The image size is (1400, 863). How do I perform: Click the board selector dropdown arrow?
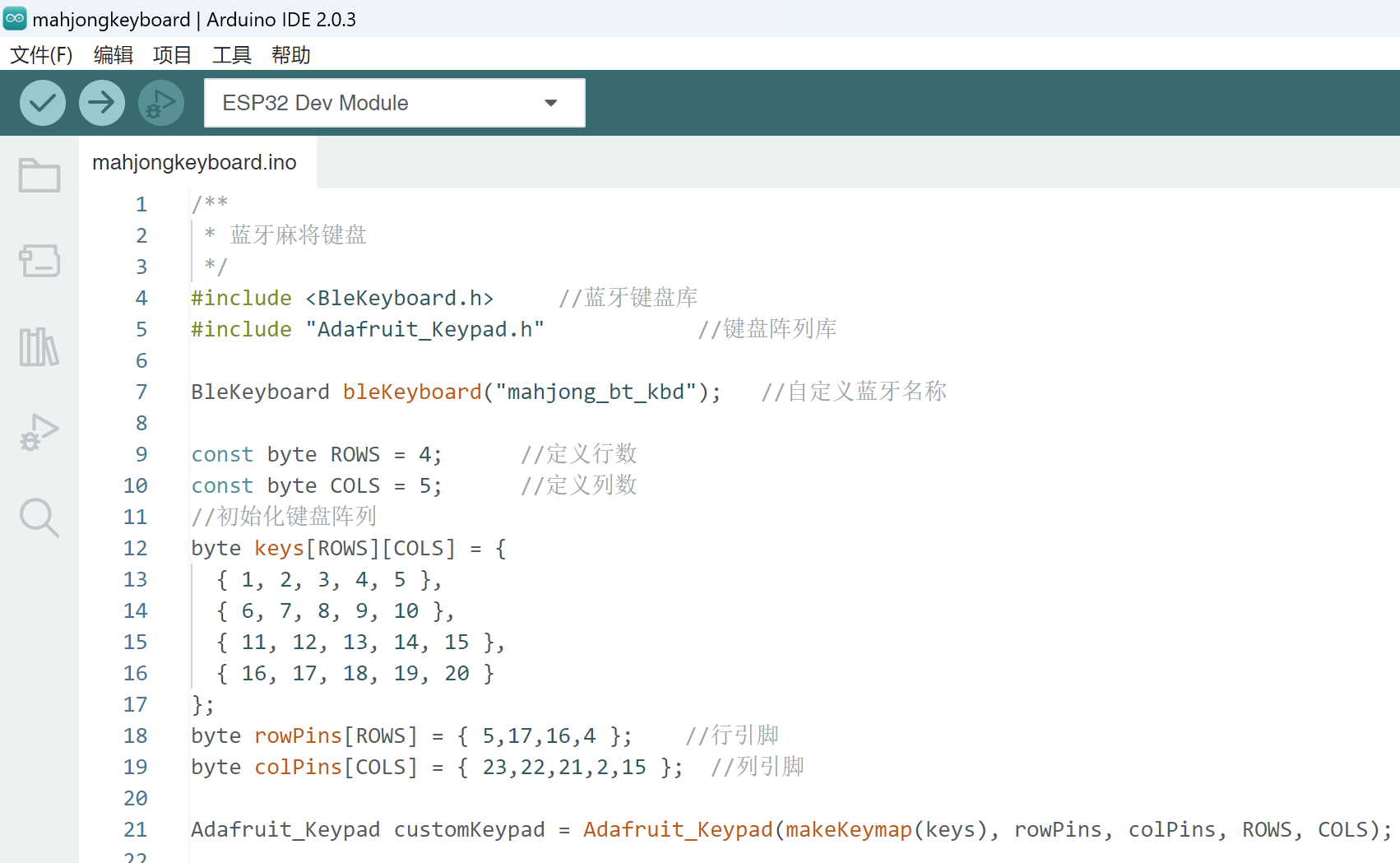pyautogui.click(x=551, y=103)
